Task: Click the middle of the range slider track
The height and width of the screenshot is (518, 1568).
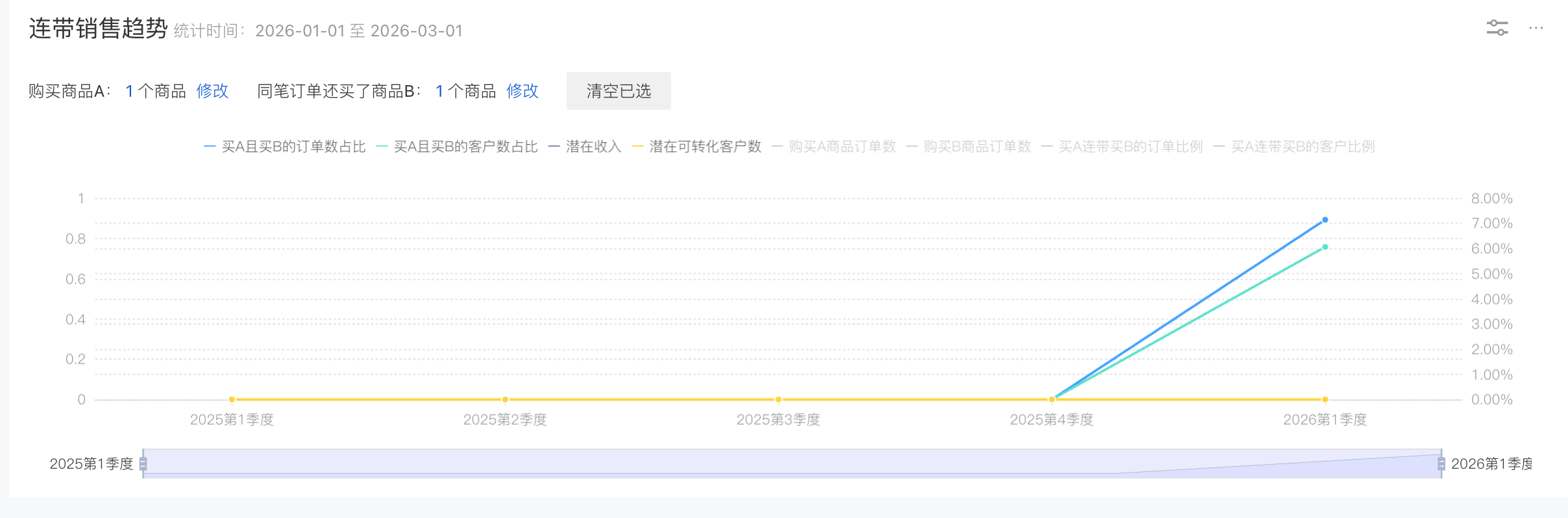Action: [792, 463]
